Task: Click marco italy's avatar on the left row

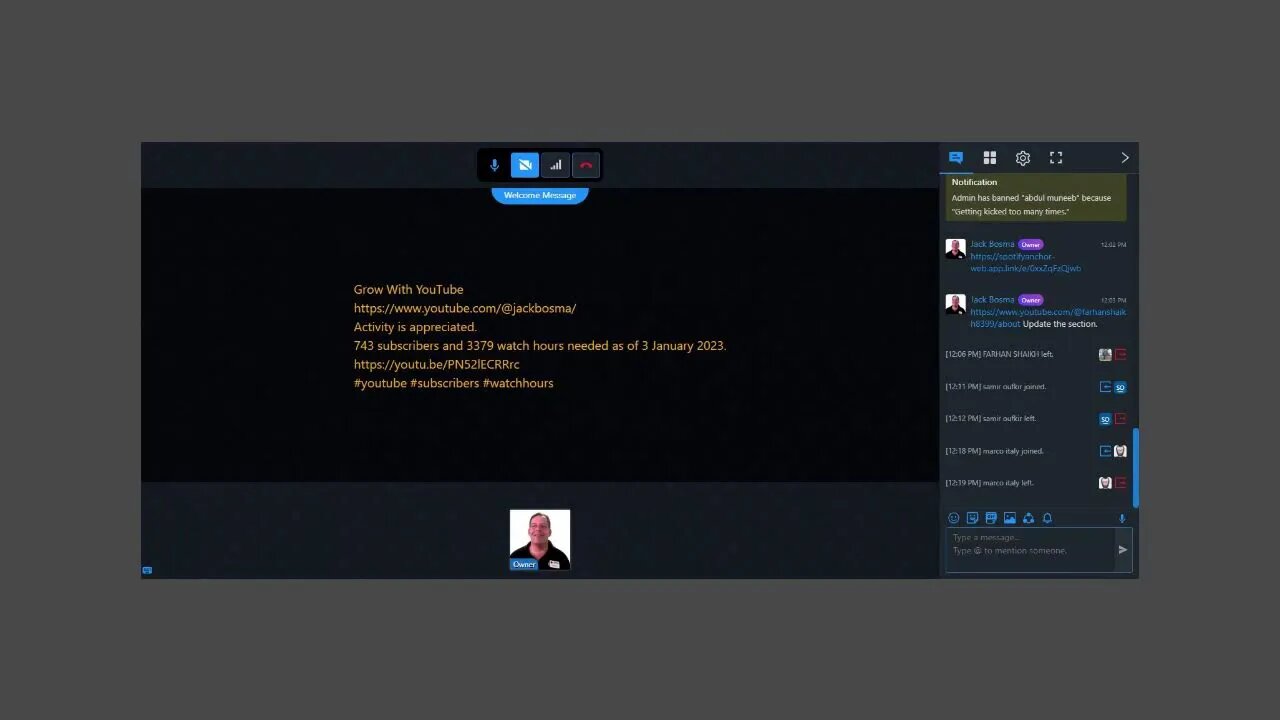Action: pos(1105,483)
